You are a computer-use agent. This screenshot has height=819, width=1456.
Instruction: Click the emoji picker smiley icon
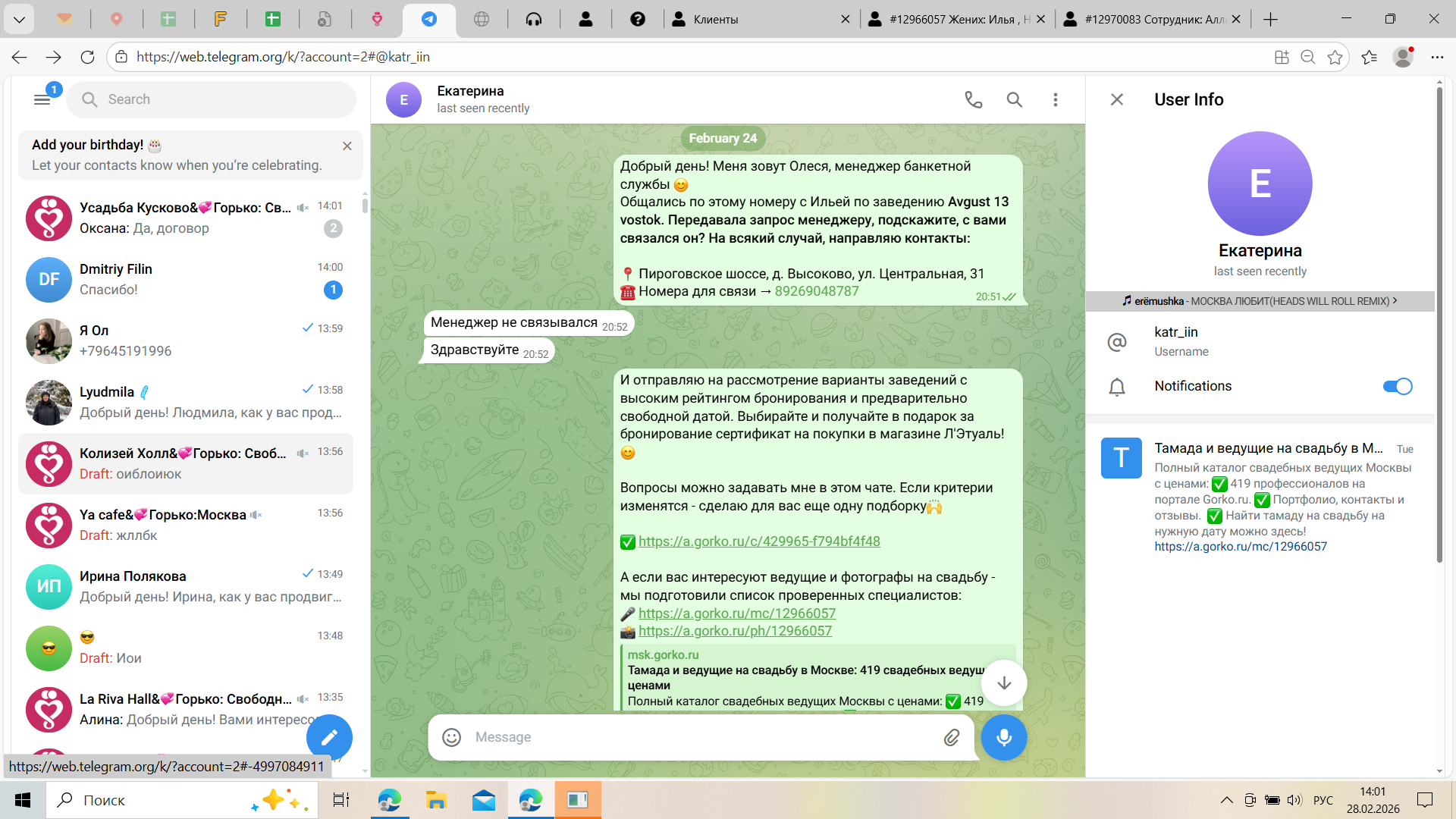click(452, 737)
